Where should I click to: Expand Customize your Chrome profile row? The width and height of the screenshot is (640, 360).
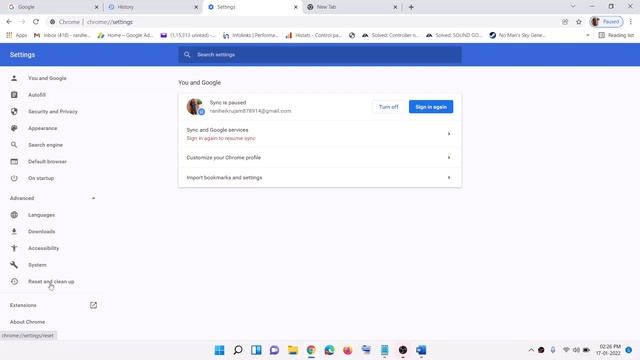coord(320,158)
